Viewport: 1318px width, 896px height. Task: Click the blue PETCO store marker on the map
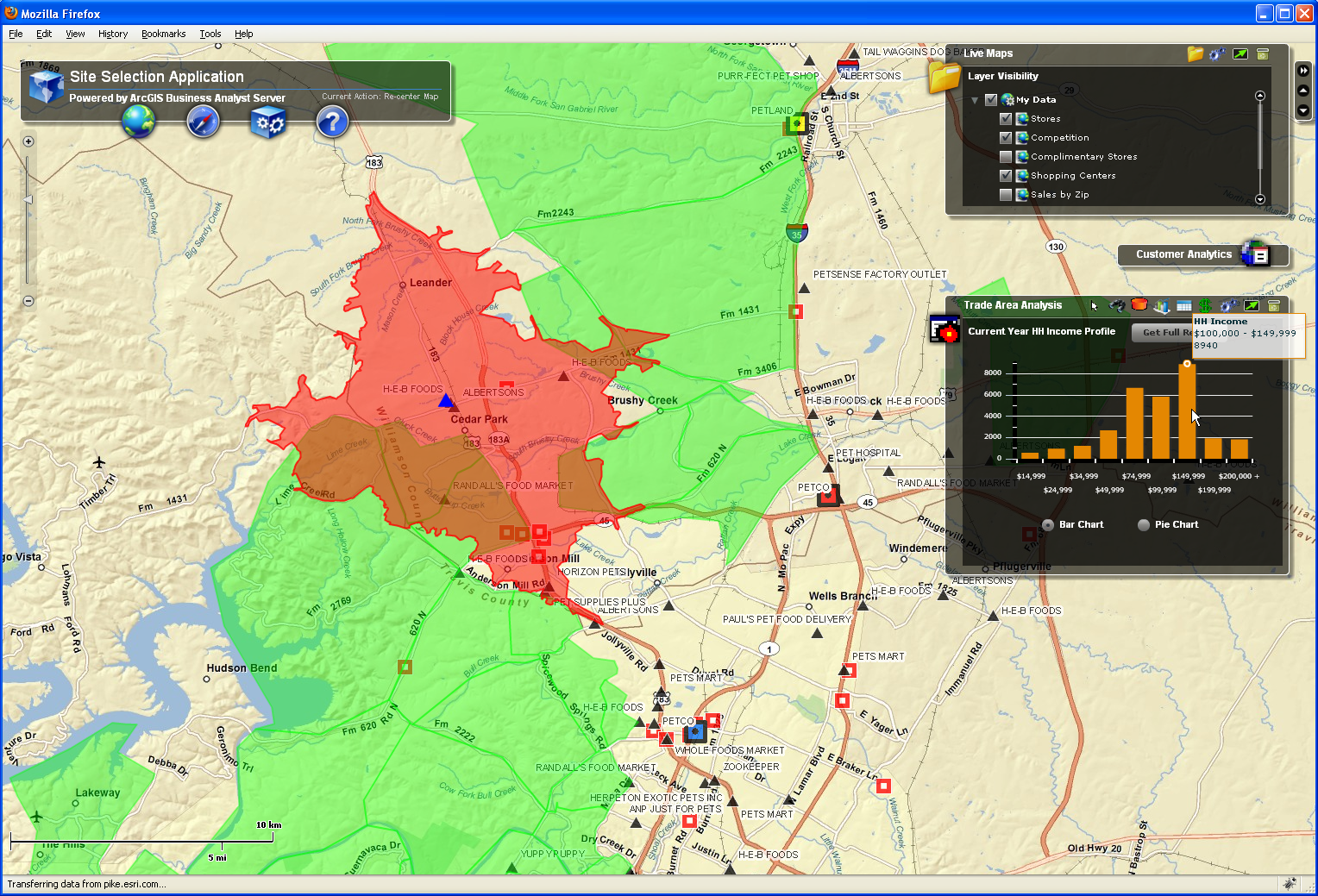tap(694, 733)
